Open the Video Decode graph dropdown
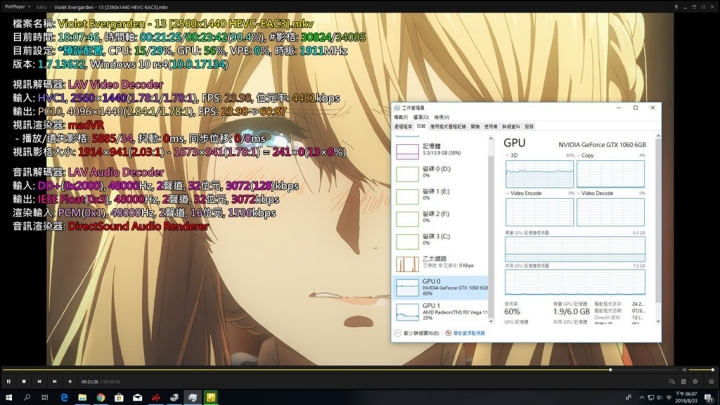The image size is (720, 405). click(x=595, y=193)
